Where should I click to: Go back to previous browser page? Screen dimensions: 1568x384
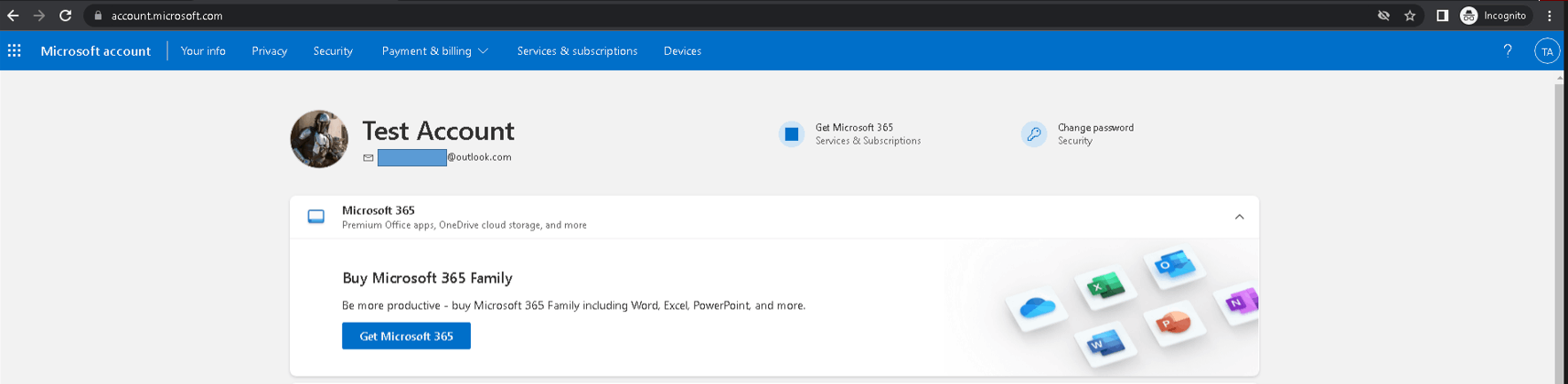tap(13, 16)
